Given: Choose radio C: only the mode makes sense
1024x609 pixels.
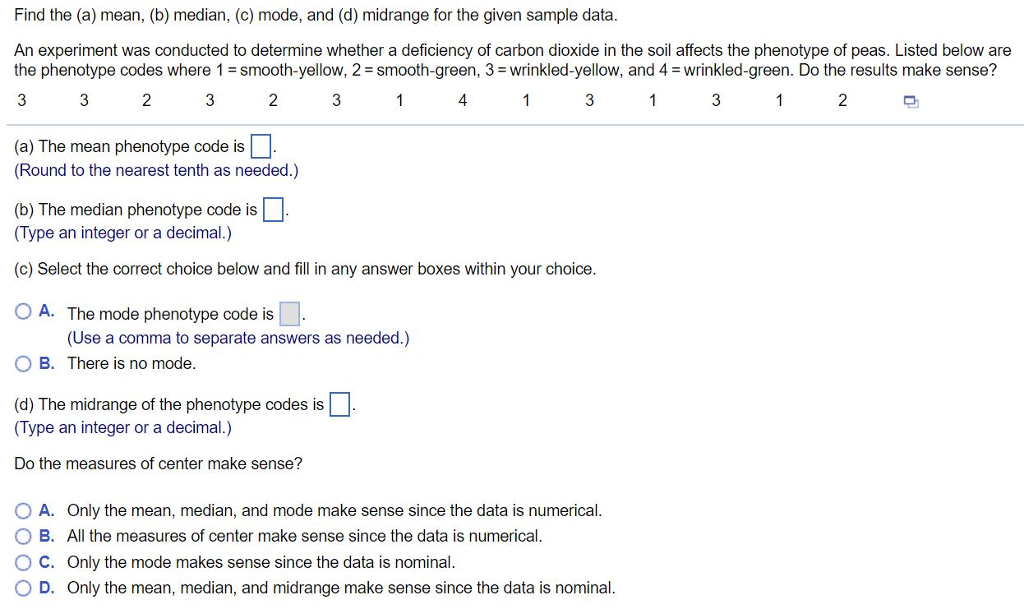Looking at the screenshot, I should 24,562.
